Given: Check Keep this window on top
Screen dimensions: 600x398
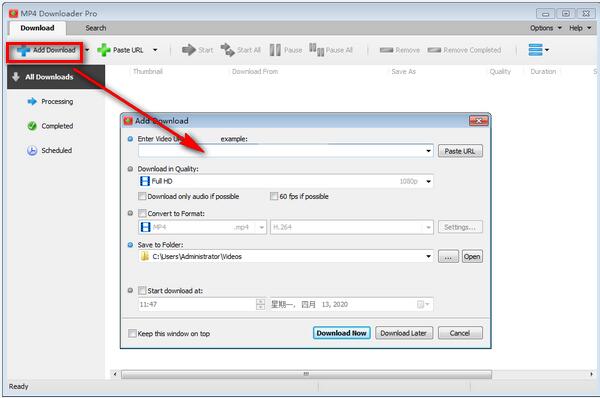Looking at the screenshot, I should [132, 333].
